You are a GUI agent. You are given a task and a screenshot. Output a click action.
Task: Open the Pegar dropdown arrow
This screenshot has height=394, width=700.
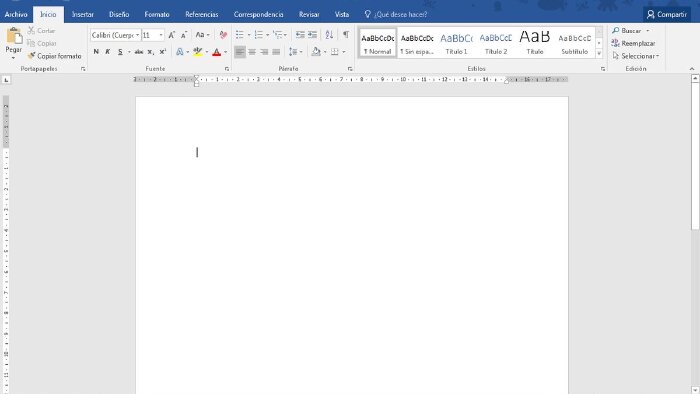[13, 58]
